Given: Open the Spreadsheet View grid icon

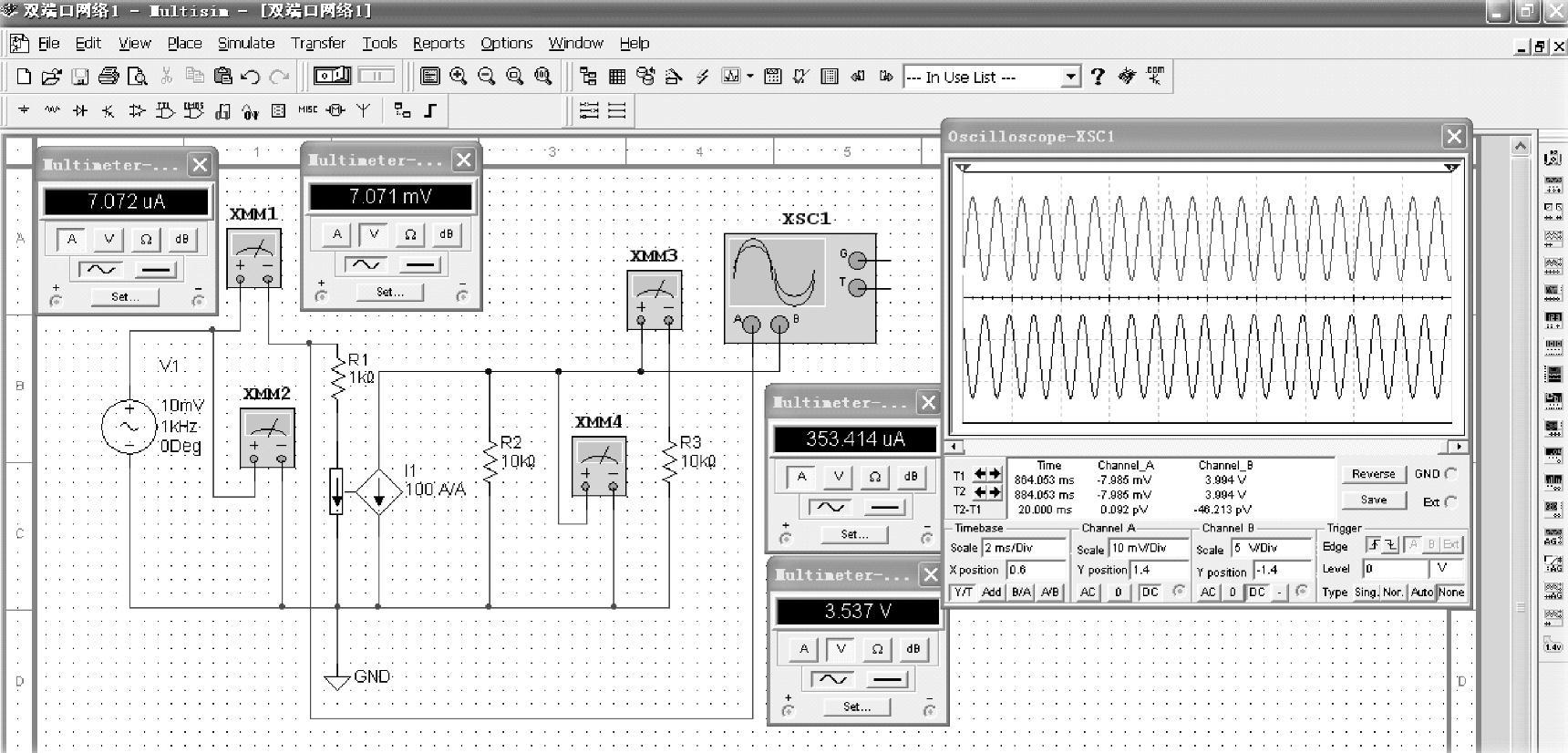Looking at the screenshot, I should (617, 77).
